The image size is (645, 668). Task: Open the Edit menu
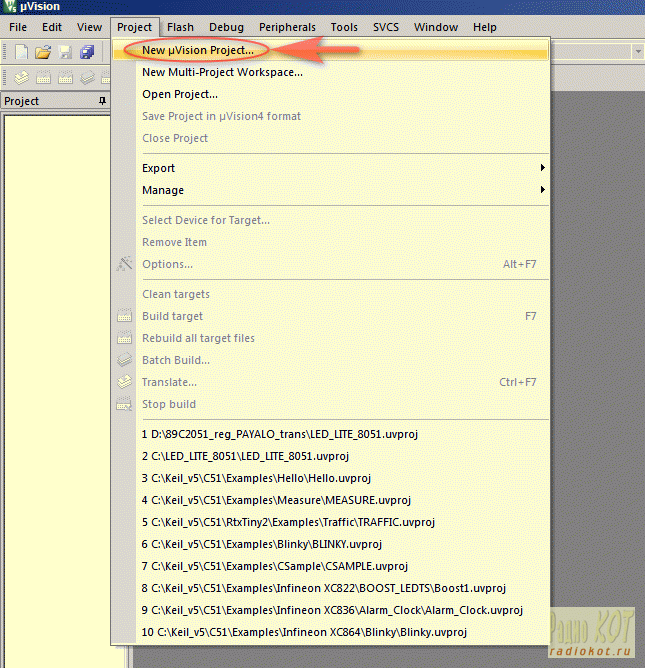pos(52,27)
